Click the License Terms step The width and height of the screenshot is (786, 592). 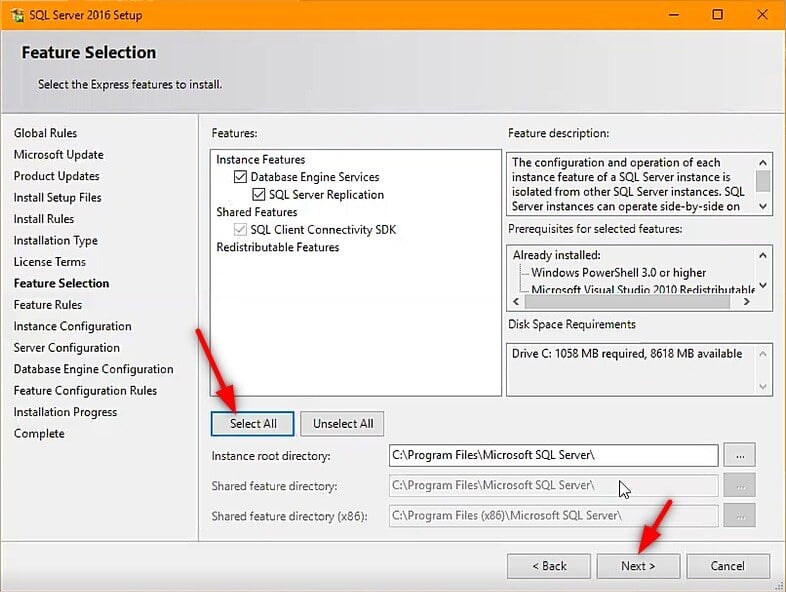[x=50, y=262]
